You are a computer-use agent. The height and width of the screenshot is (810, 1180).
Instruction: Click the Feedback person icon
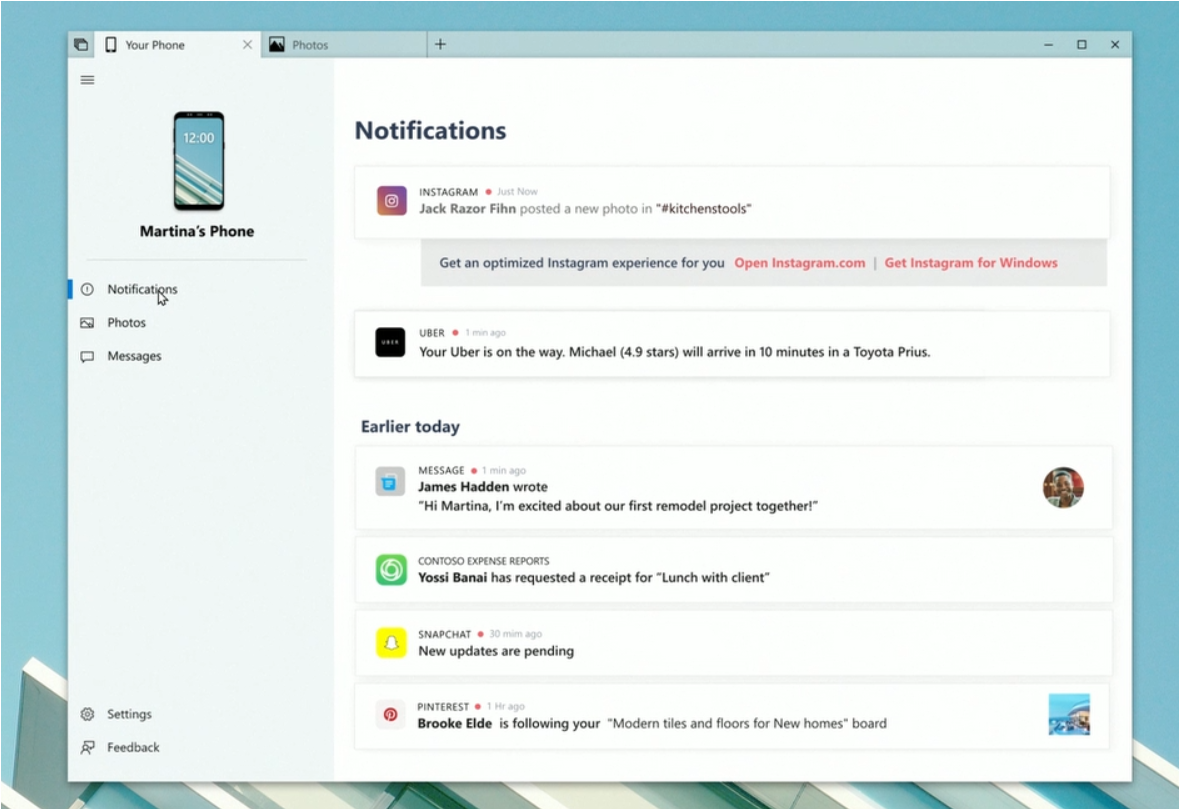[x=87, y=748]
